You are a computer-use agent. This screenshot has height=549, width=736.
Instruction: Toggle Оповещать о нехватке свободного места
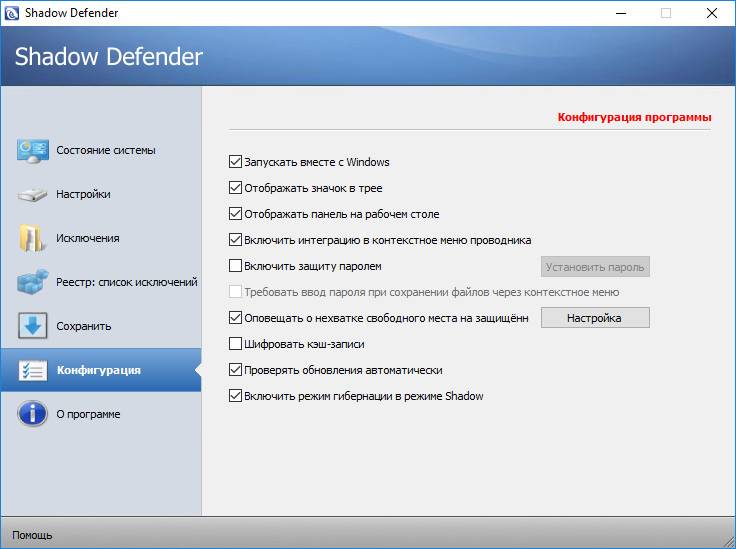tap(235, 318)
